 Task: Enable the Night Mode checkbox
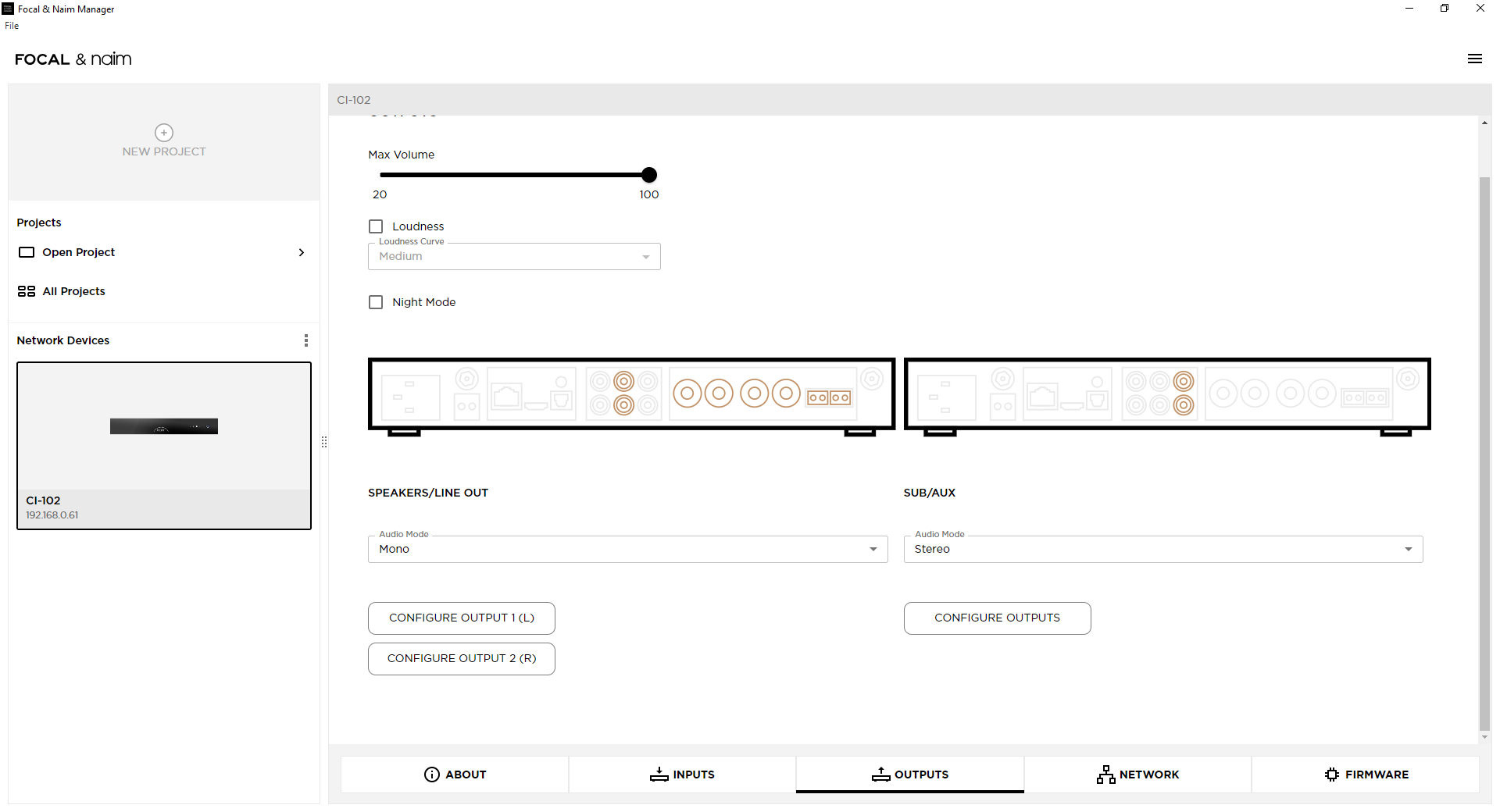pyautogui.click(x=376, y=302)
